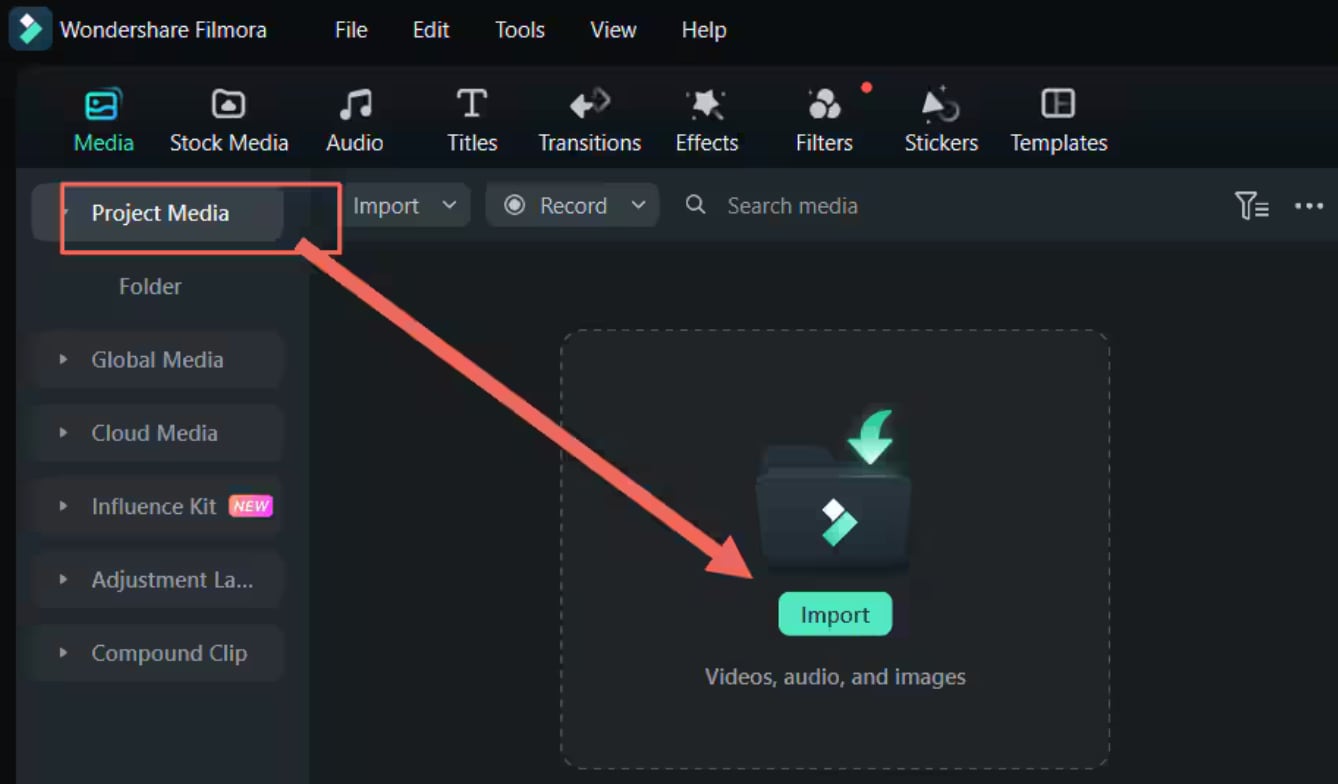1338x784 pixels.
Task: Open the Transitions arrows icon
Action: 589,104
